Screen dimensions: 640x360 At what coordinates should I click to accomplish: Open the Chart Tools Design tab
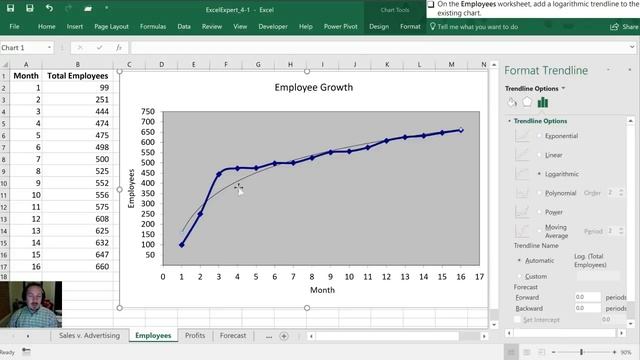[379, 27]
